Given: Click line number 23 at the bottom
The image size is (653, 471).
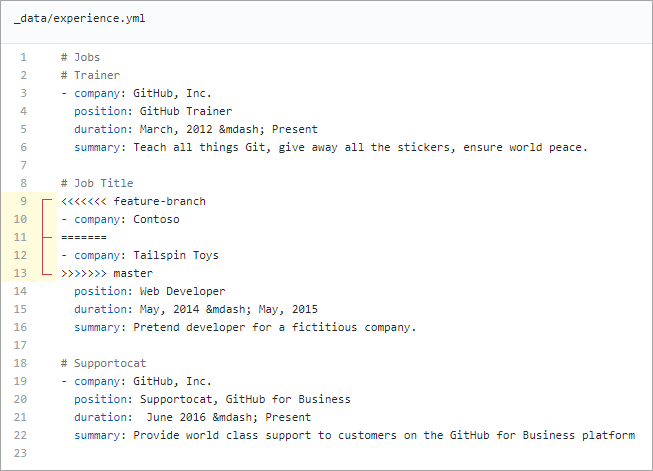Looking at the screenshot, I should [x=21, y=453].
